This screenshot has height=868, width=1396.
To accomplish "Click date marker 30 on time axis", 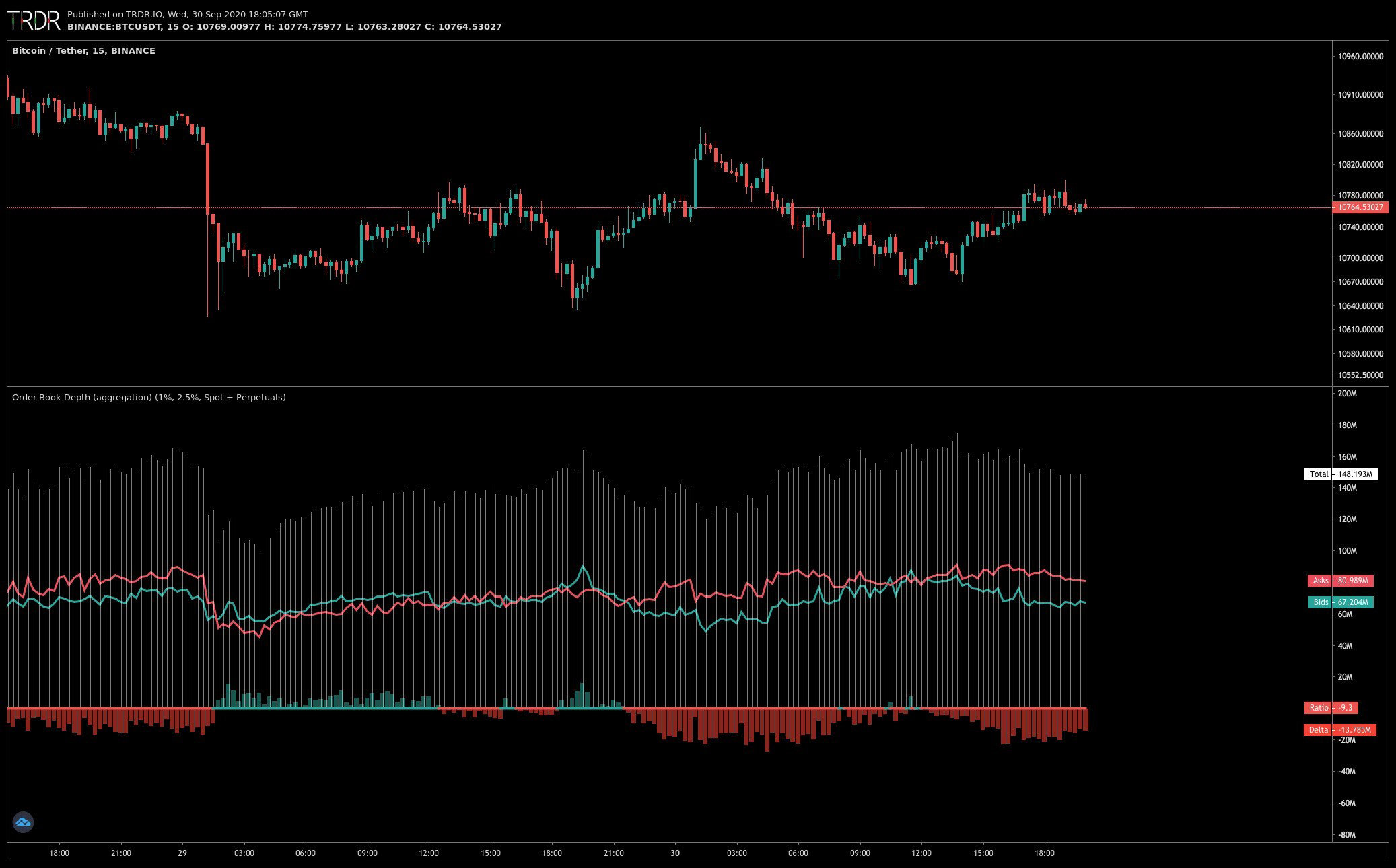I will click(675, 853).
